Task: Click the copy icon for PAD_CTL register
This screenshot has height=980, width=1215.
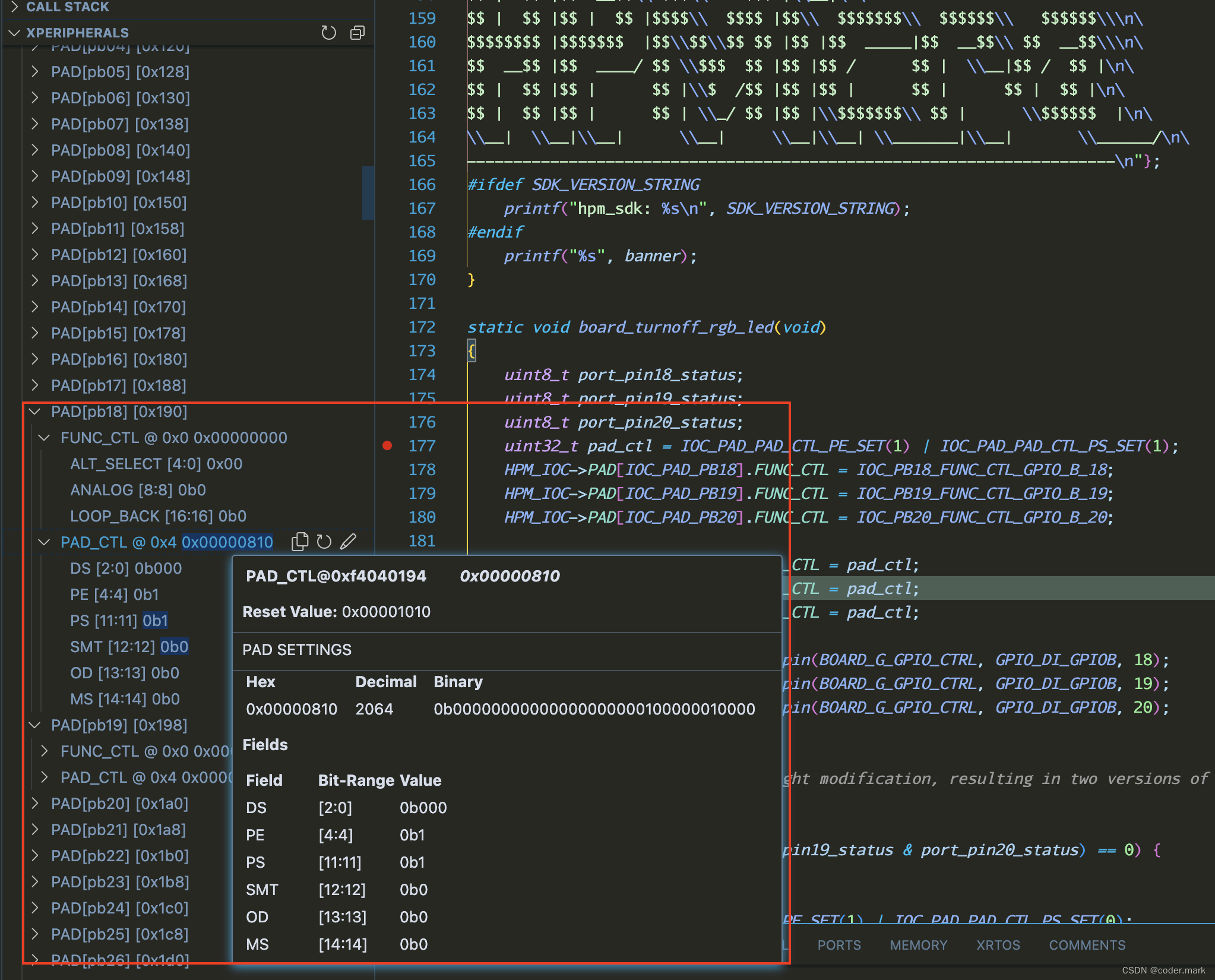Action: (x=300, y=542)
